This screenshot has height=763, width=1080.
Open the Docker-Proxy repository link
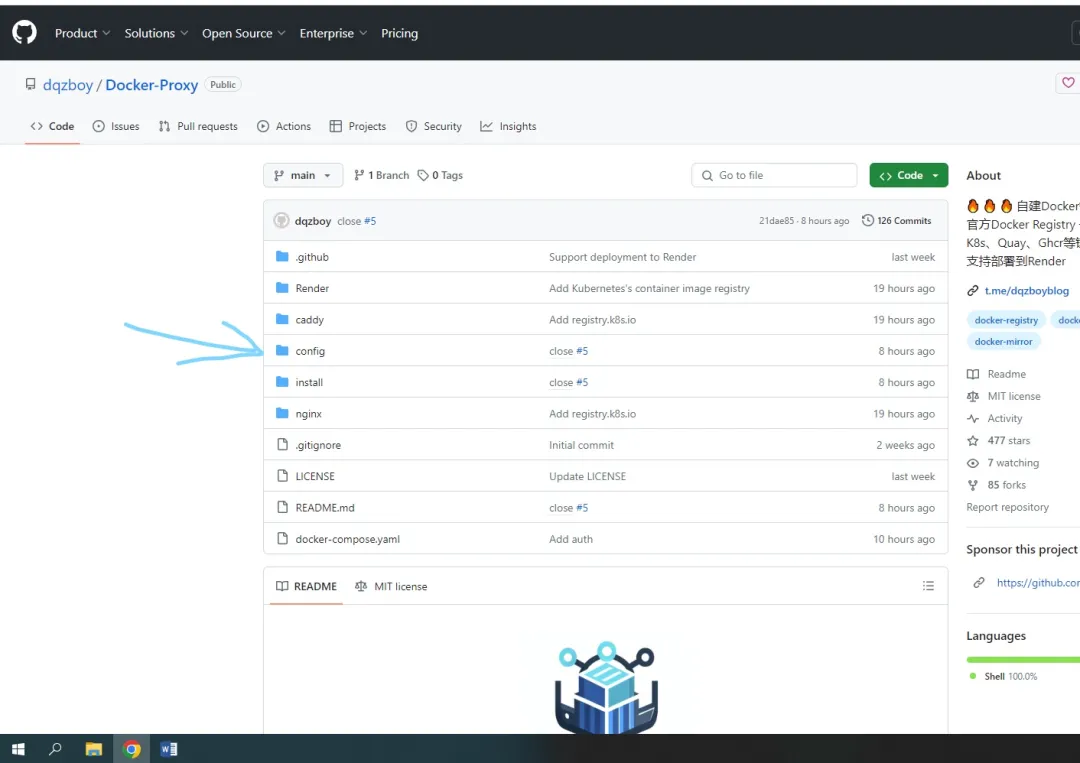[x=152, y=85]
